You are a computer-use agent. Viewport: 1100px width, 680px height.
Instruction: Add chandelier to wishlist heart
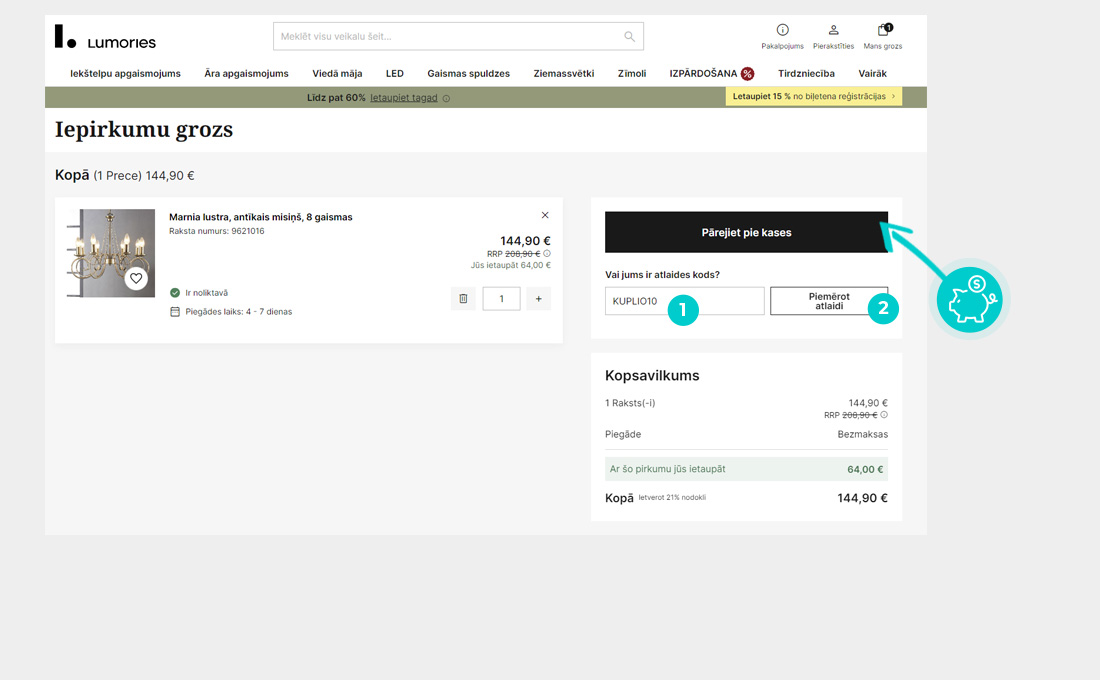[137, 279]
